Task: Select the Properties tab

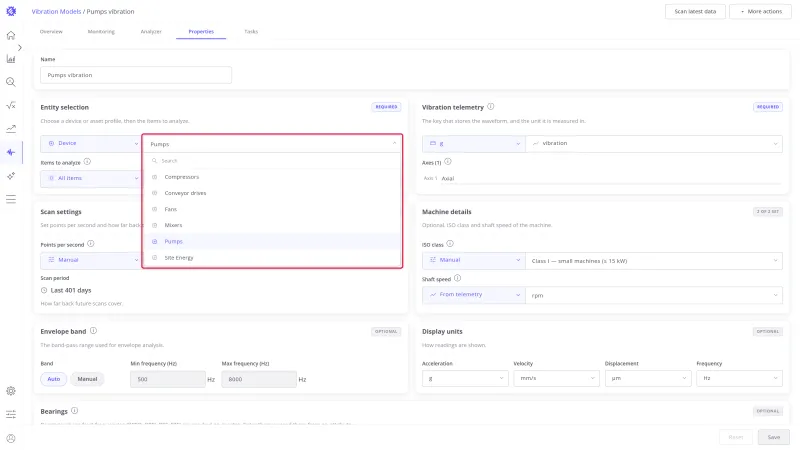Action: click(201, 32)
